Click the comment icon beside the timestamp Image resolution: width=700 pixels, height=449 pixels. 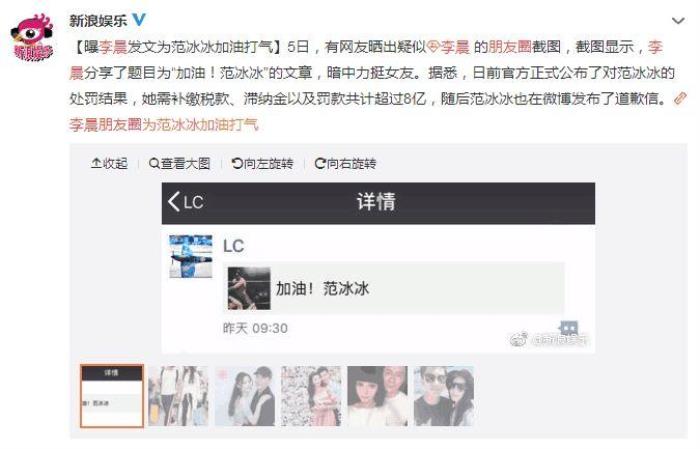click(x=568, y=328)
